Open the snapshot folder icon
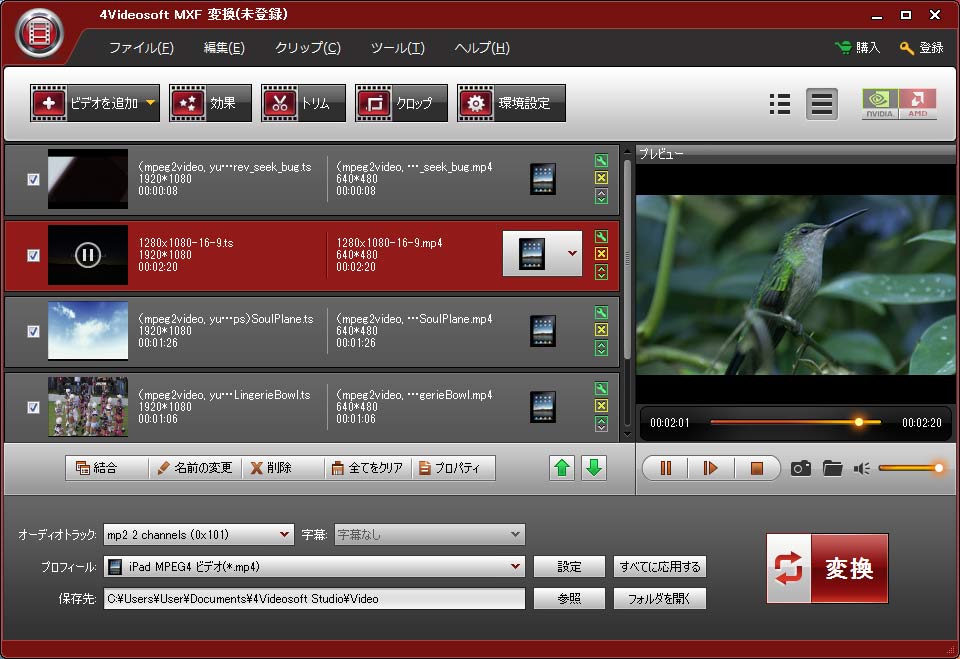The image size is (960, 659). pyautogui.click(x=832, y=468)
